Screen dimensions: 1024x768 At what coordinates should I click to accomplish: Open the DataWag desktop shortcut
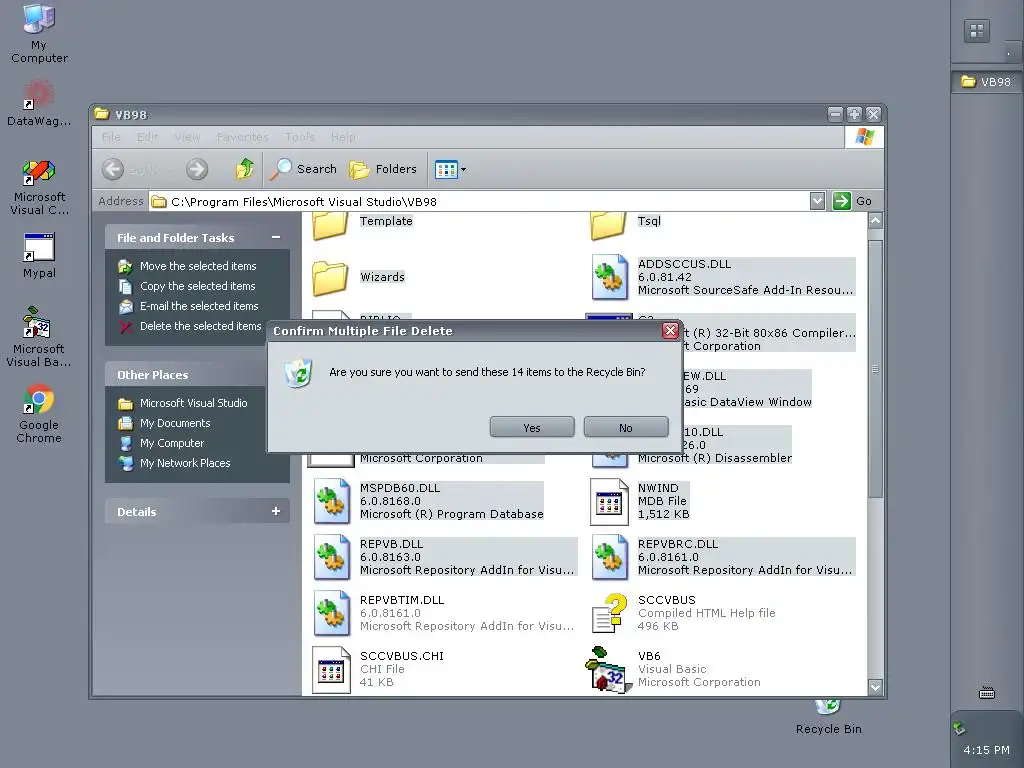point(39,103)
